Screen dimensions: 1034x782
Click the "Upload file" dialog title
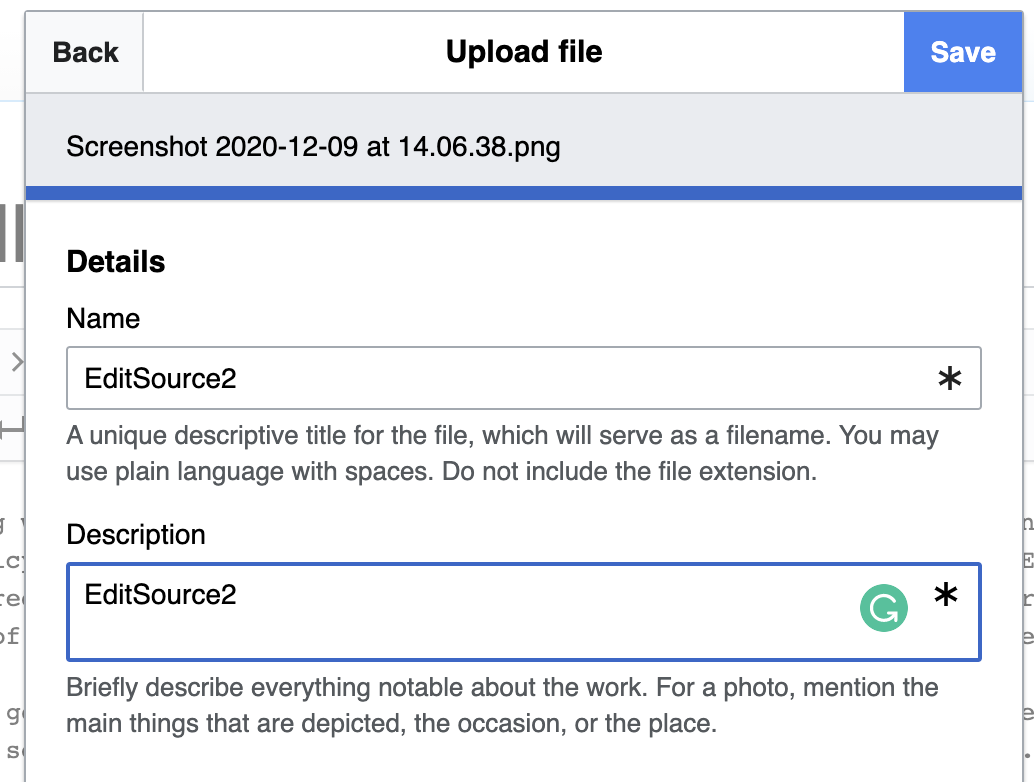tap(524, 52)
